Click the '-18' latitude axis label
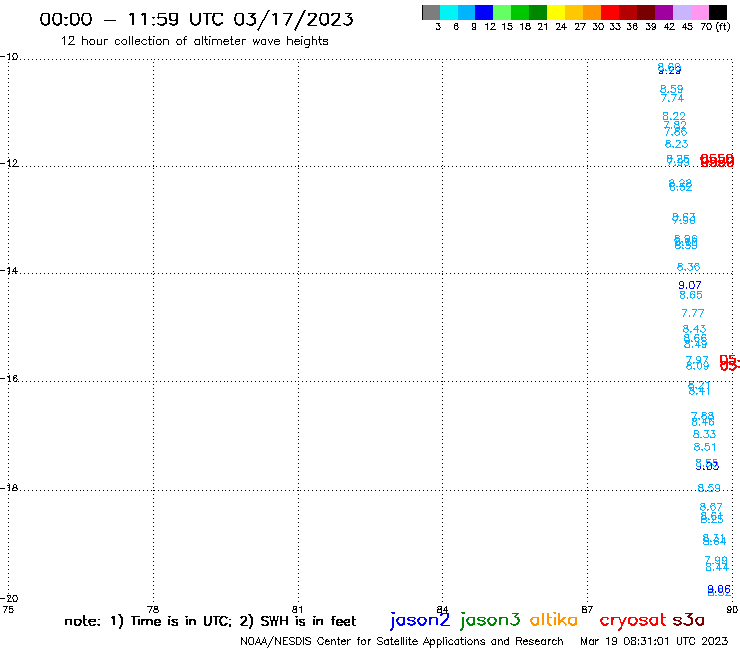The width and height of the screenshot is (740, 650). tap(9, 488)
